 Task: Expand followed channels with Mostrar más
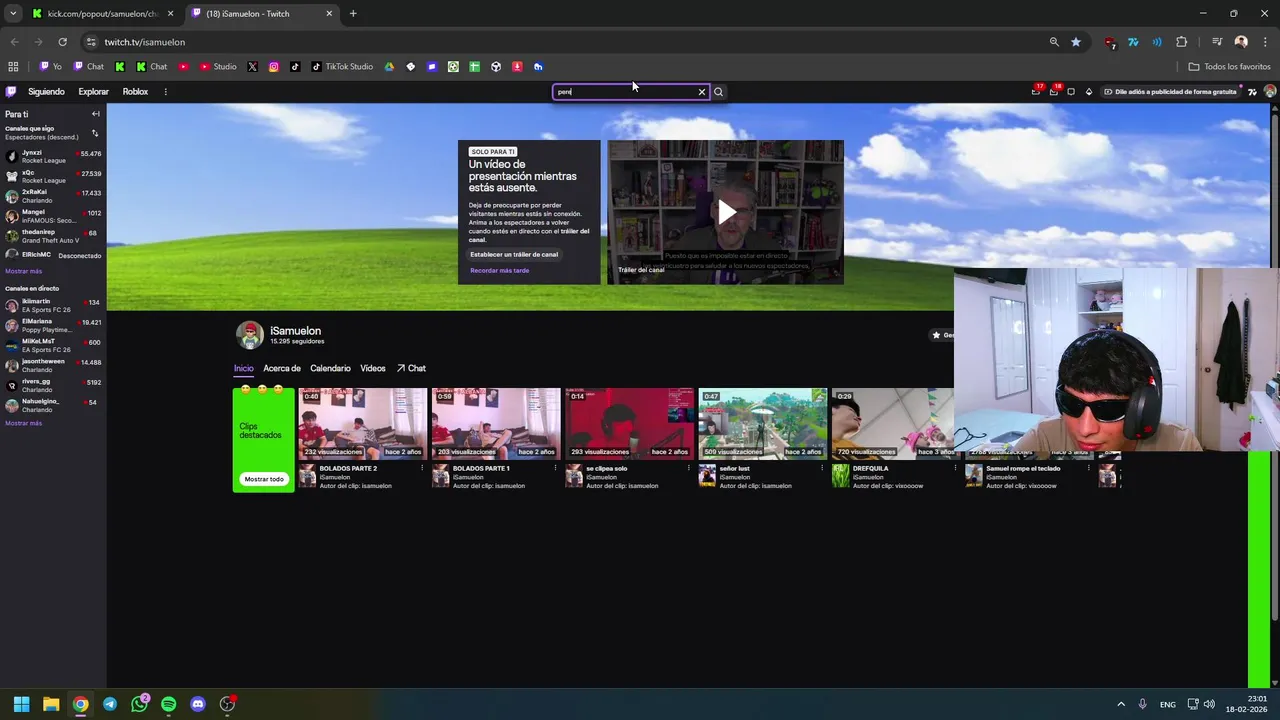click(x=23, y=272)
